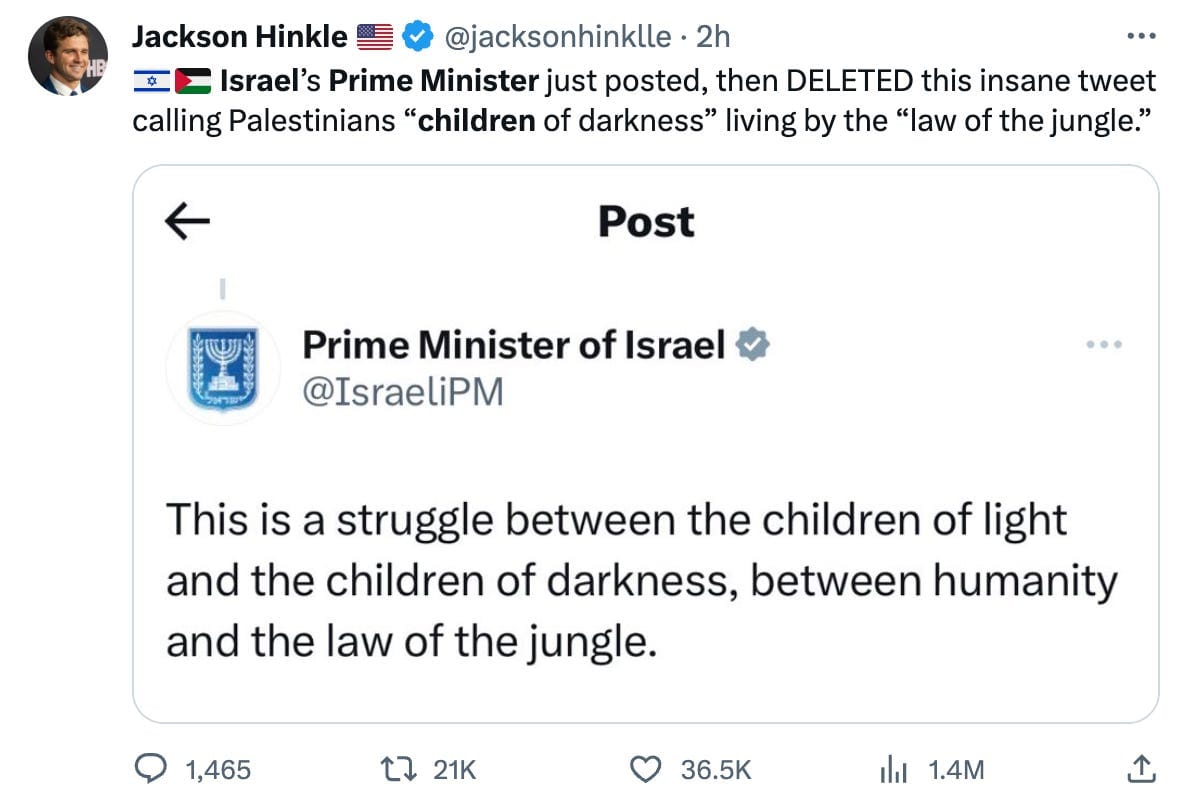Click the Post header title
The height and width of the screenshot is (804, 1186).
646,221
